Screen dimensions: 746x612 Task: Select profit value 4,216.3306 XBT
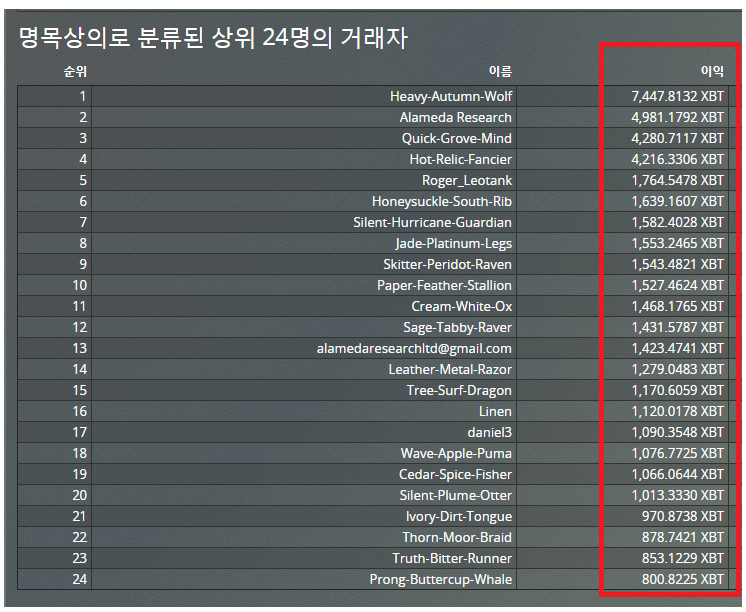tap(677, 159)
